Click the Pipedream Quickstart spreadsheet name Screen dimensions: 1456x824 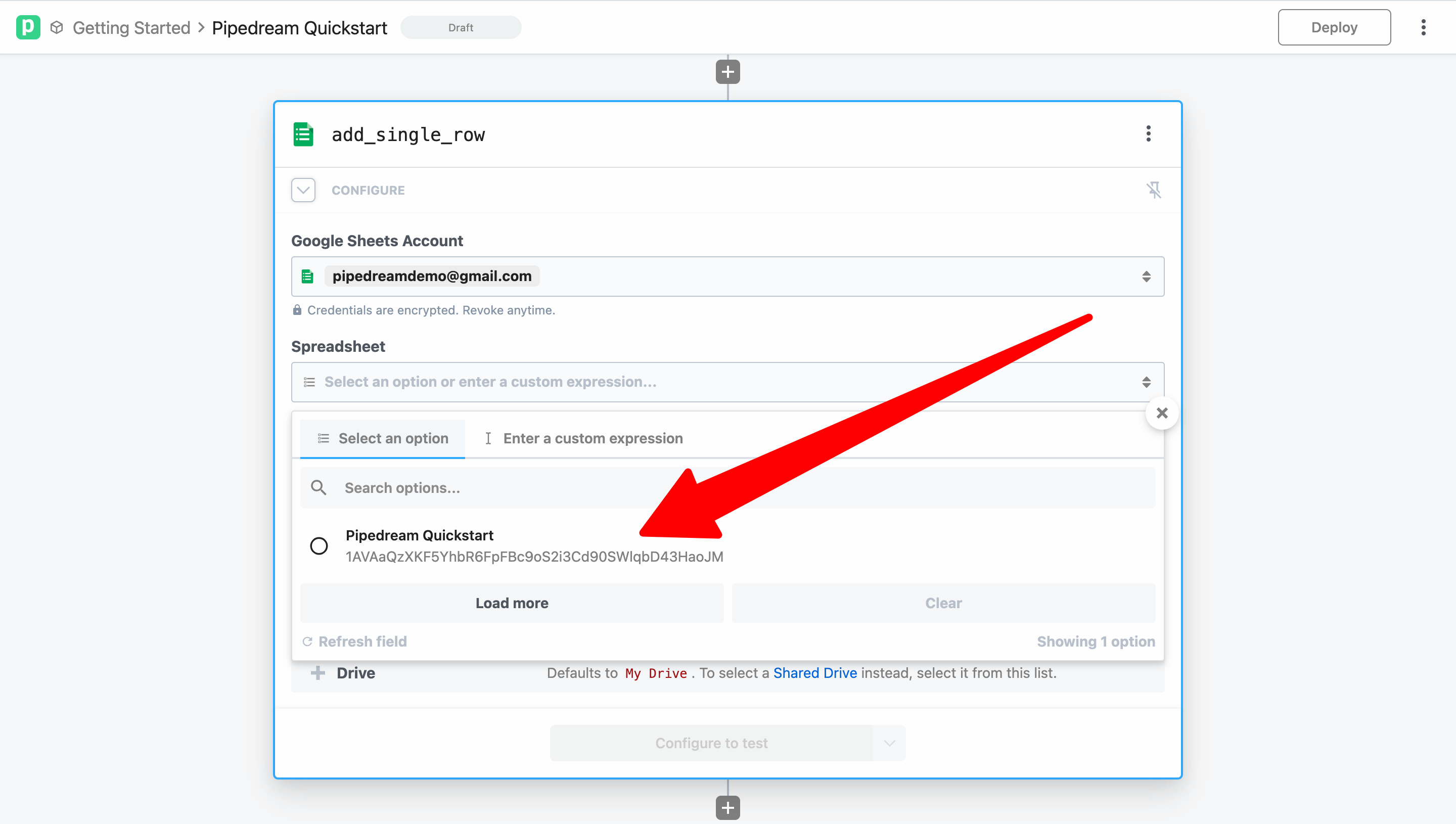click(x=419, y=535)
